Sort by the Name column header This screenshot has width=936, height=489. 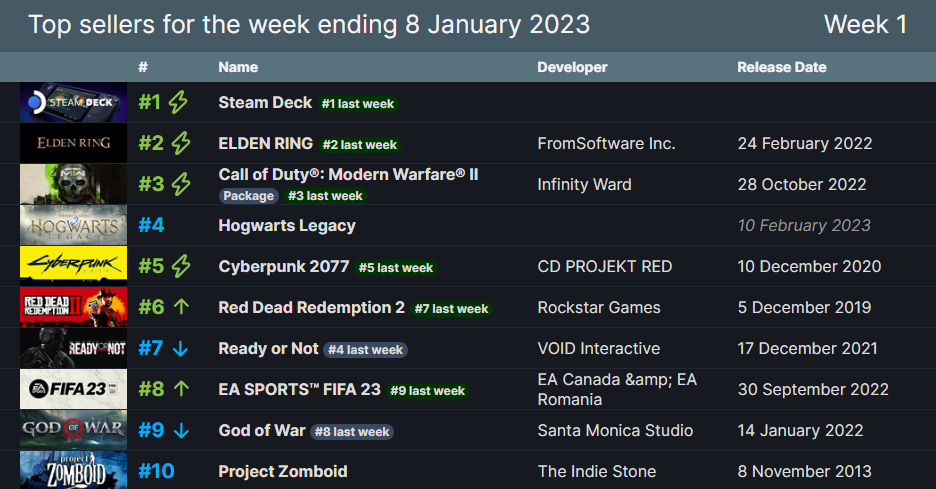click(238, 67)
